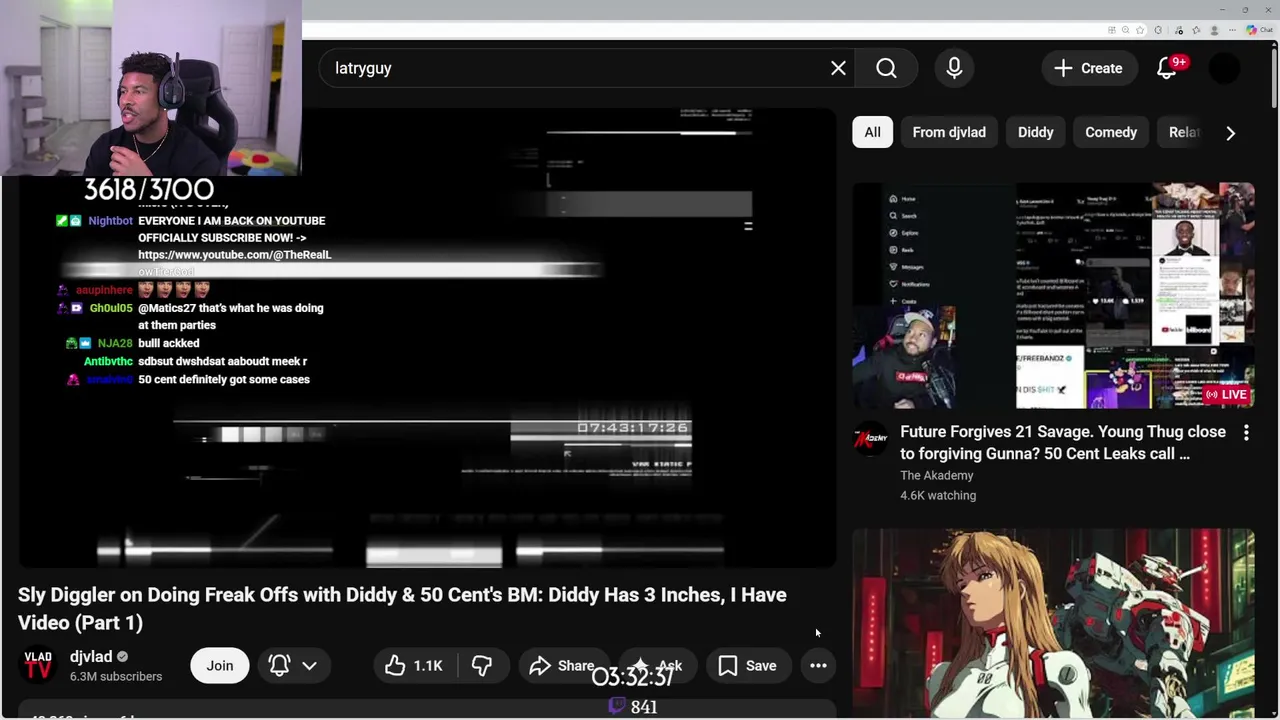Click the video player to toggle playback
Screen dimensions: 1280x720
pos(427,338)
